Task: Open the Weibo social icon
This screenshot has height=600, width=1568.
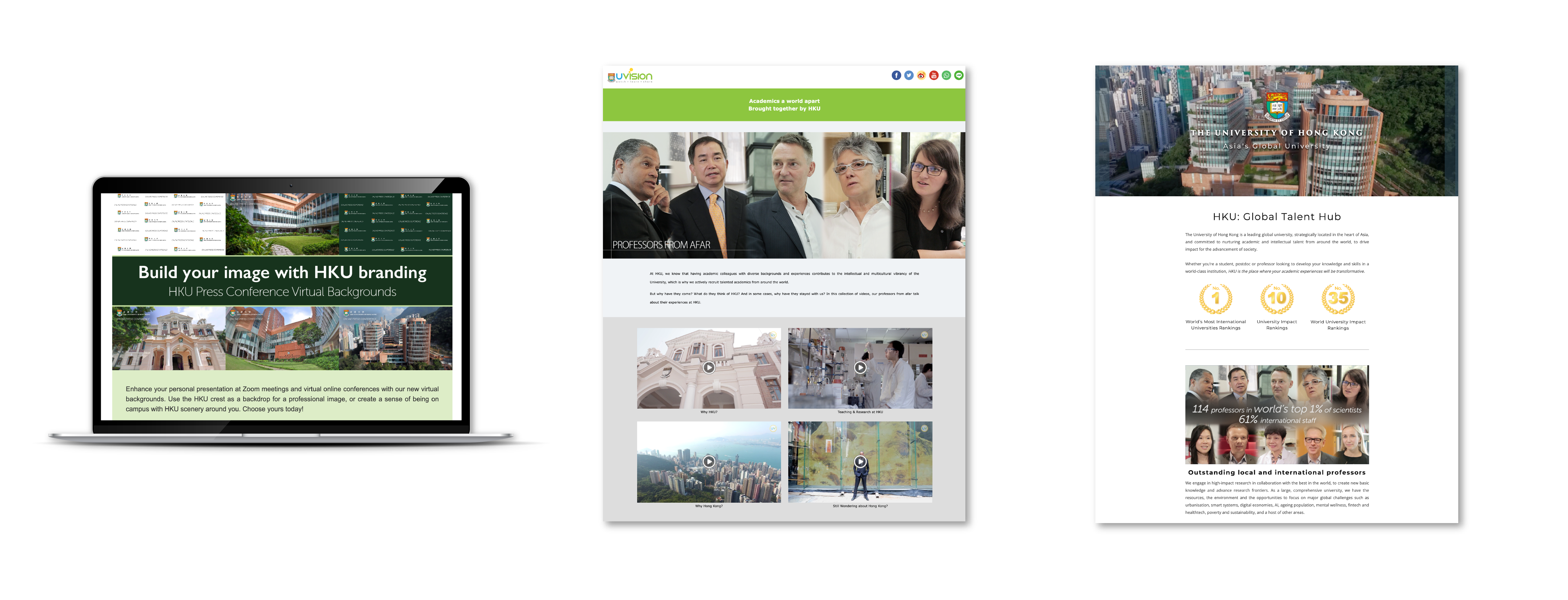Action: 921,76
